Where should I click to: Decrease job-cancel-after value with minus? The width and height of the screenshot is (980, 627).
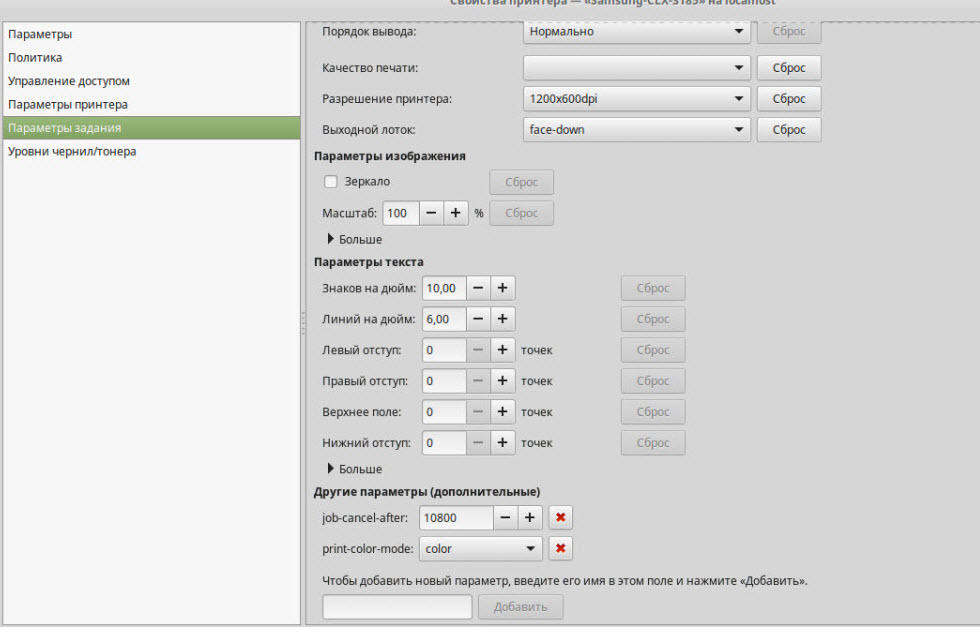[506, 518]
